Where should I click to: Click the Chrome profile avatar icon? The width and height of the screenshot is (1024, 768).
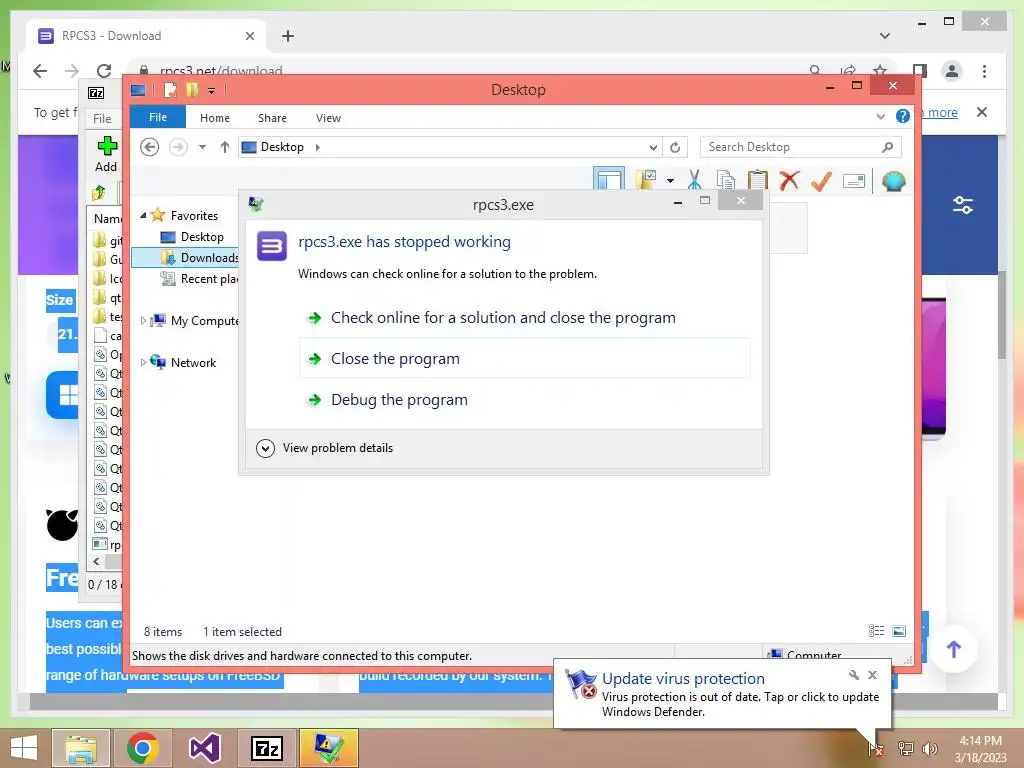[952, 71]
